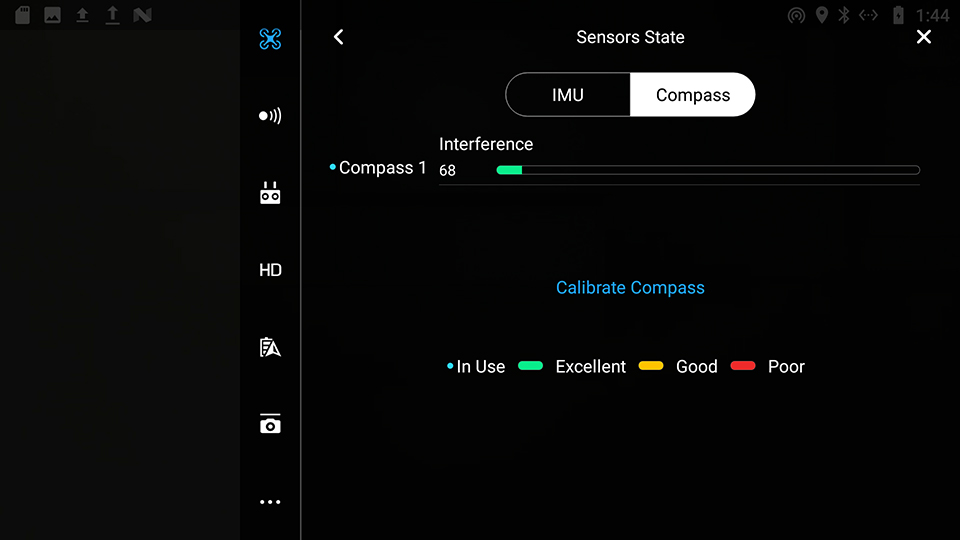Close the Sensors State panel
This screenshot has width=960, height=540.
(924, 37)
